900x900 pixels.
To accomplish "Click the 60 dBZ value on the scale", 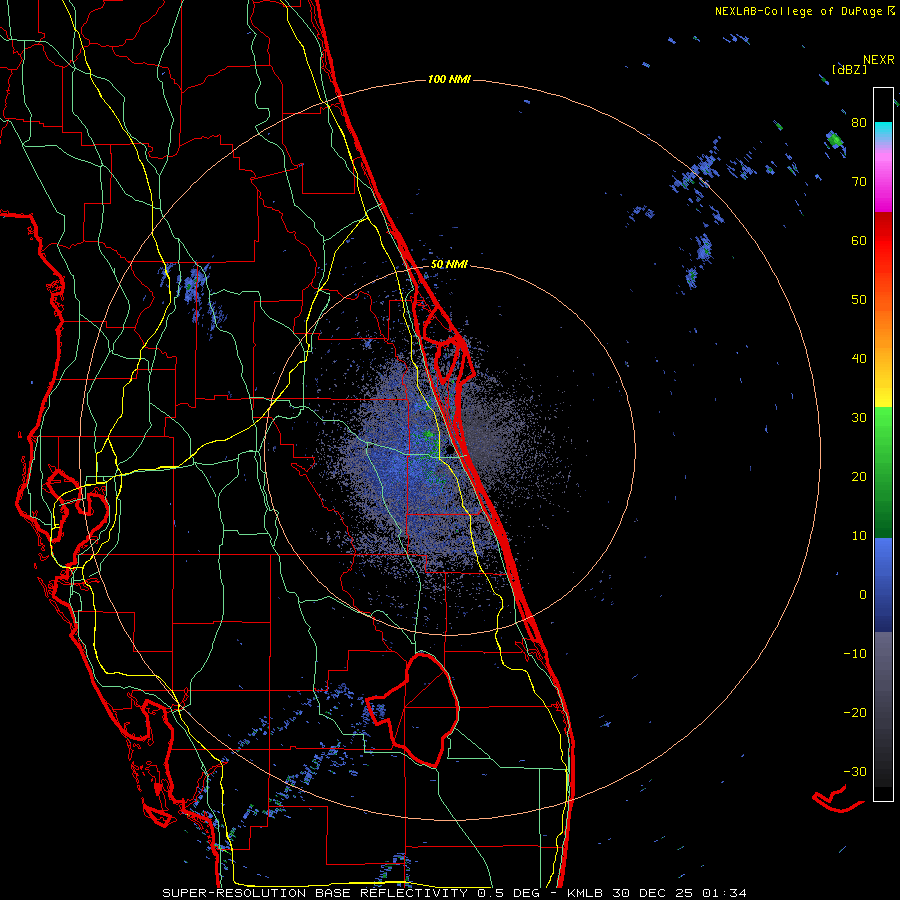I will pyautogui.click(x=859, y=240).
